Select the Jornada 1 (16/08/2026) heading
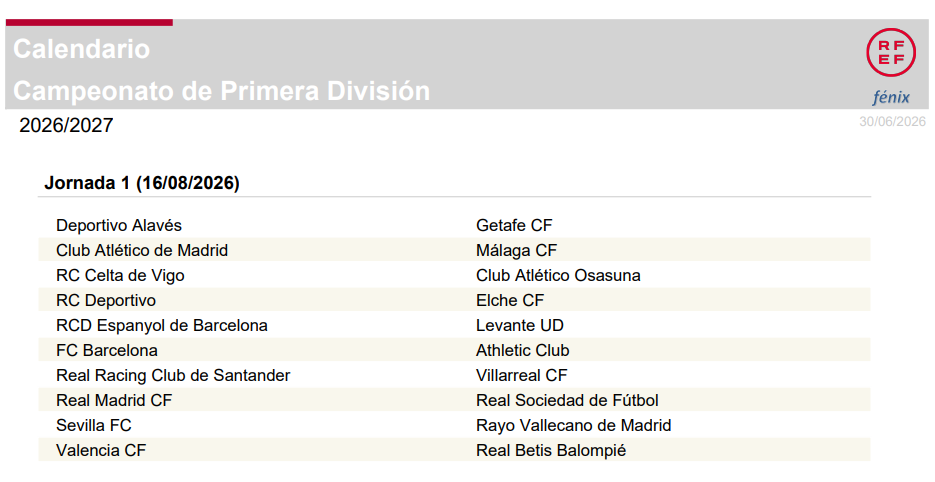The height and width of the screenshot is (482, 935). point(142,183)
